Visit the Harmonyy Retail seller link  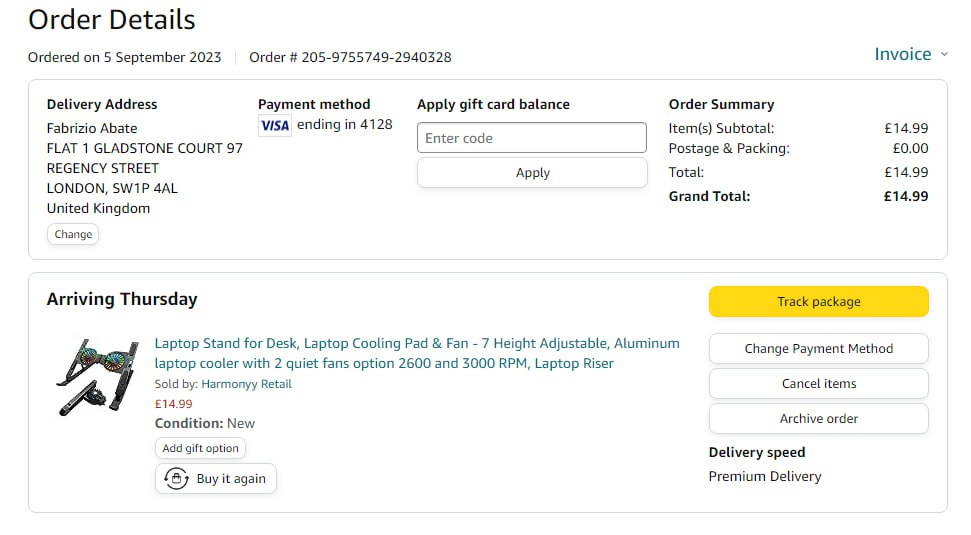pos(246,384)
